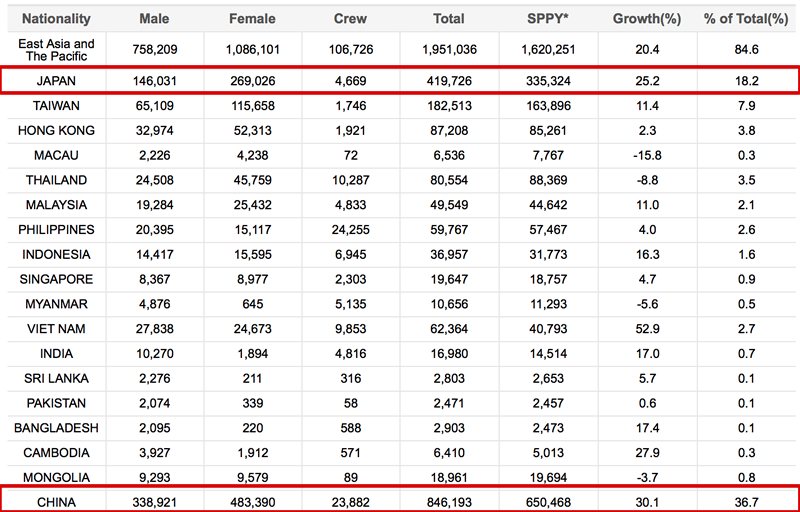The width and height of the screenshot is (800, 512).
Task: Click the Male column header
Action: [x=154, y=19]
